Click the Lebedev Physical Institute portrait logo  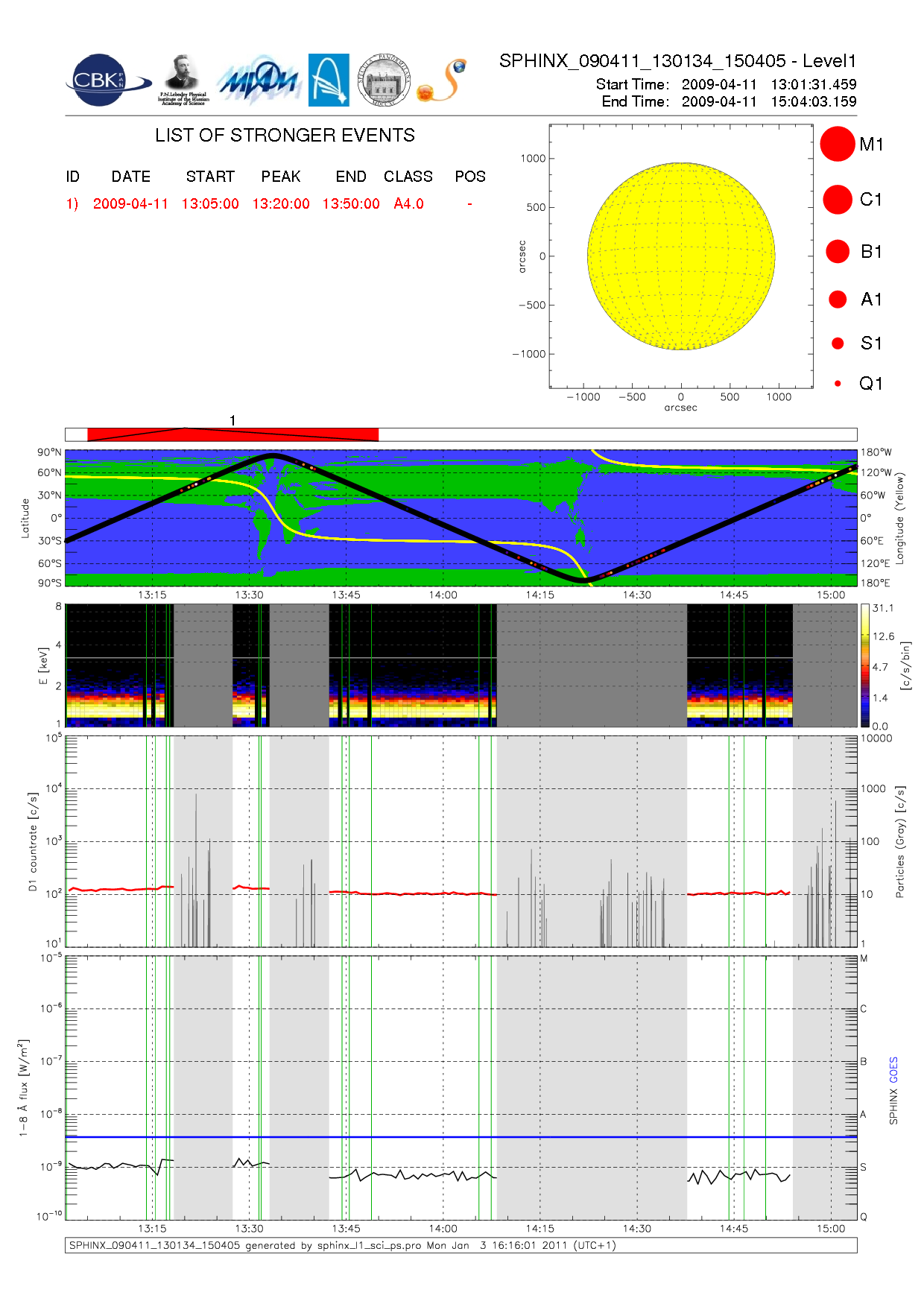pos(183,80)
